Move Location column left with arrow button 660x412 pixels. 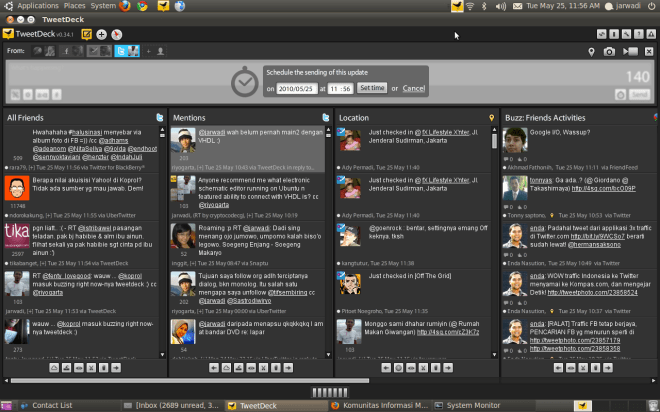386,368
